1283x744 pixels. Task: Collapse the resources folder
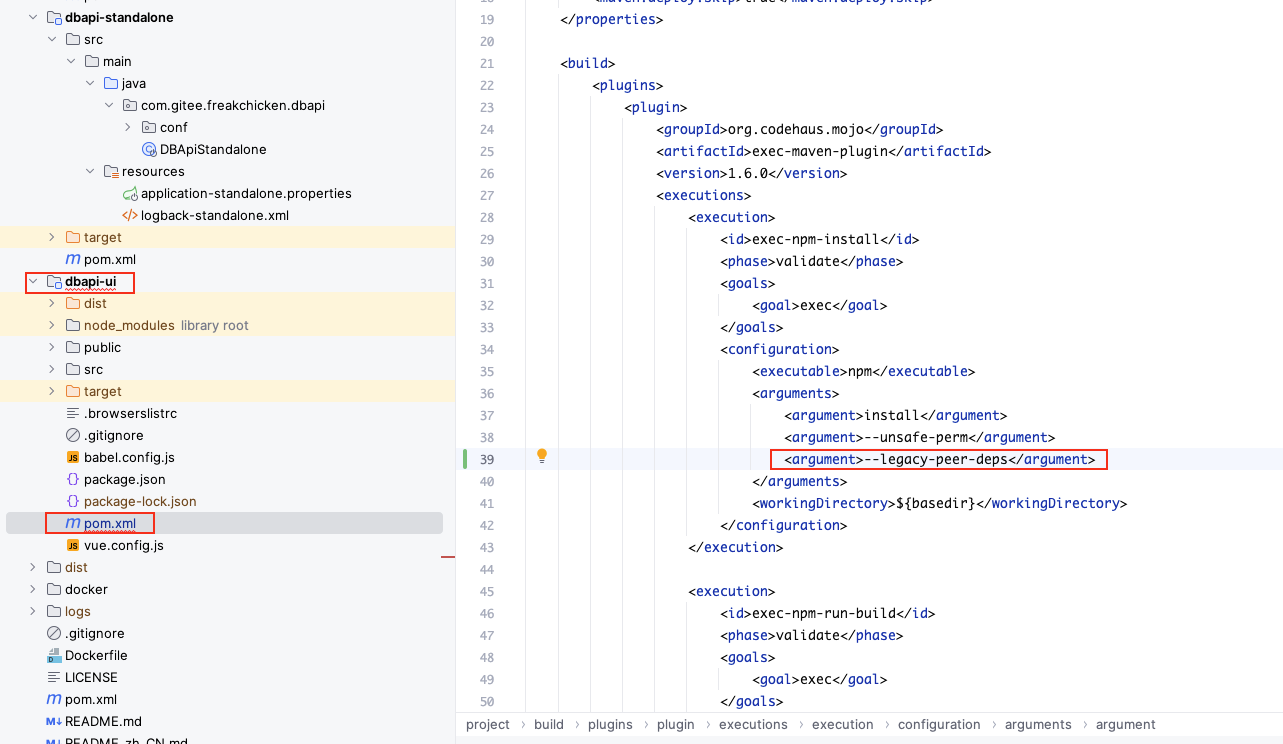click(90, 171)
